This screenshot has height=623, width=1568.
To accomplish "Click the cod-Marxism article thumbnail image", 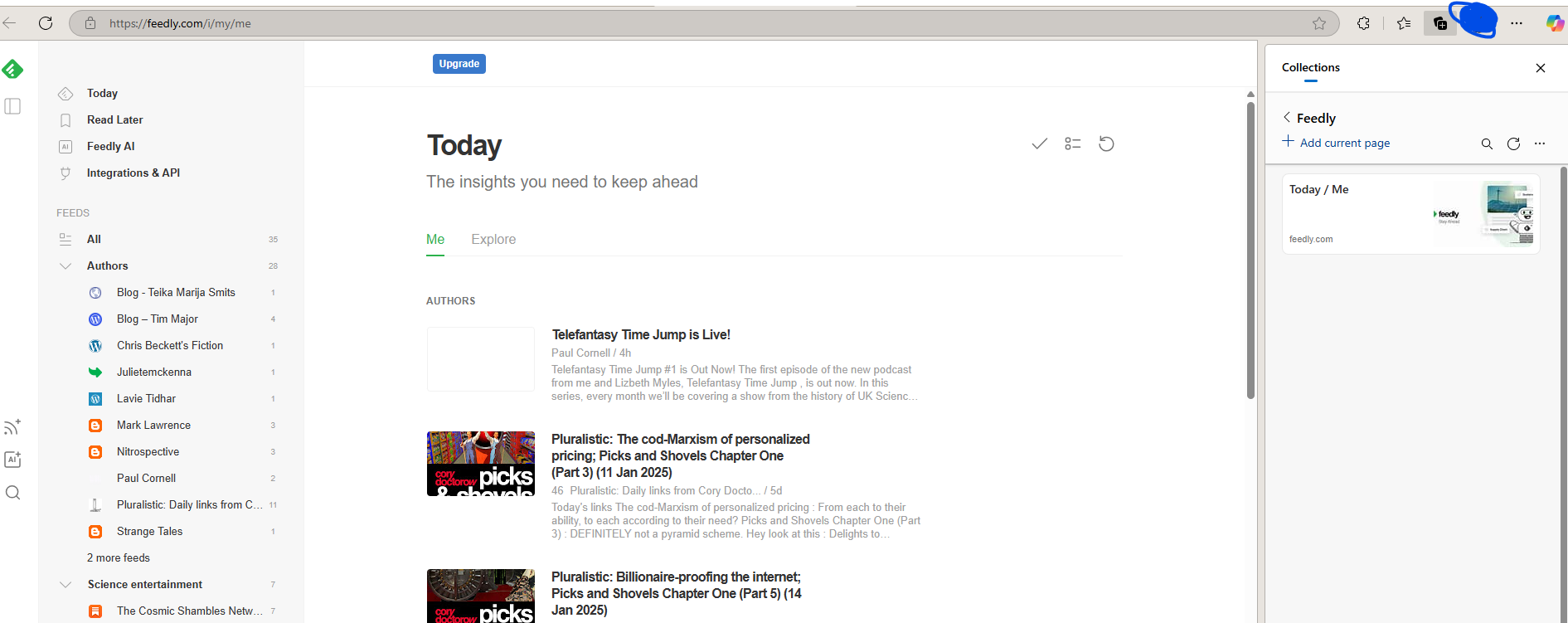I will click(x=481, y=464).
